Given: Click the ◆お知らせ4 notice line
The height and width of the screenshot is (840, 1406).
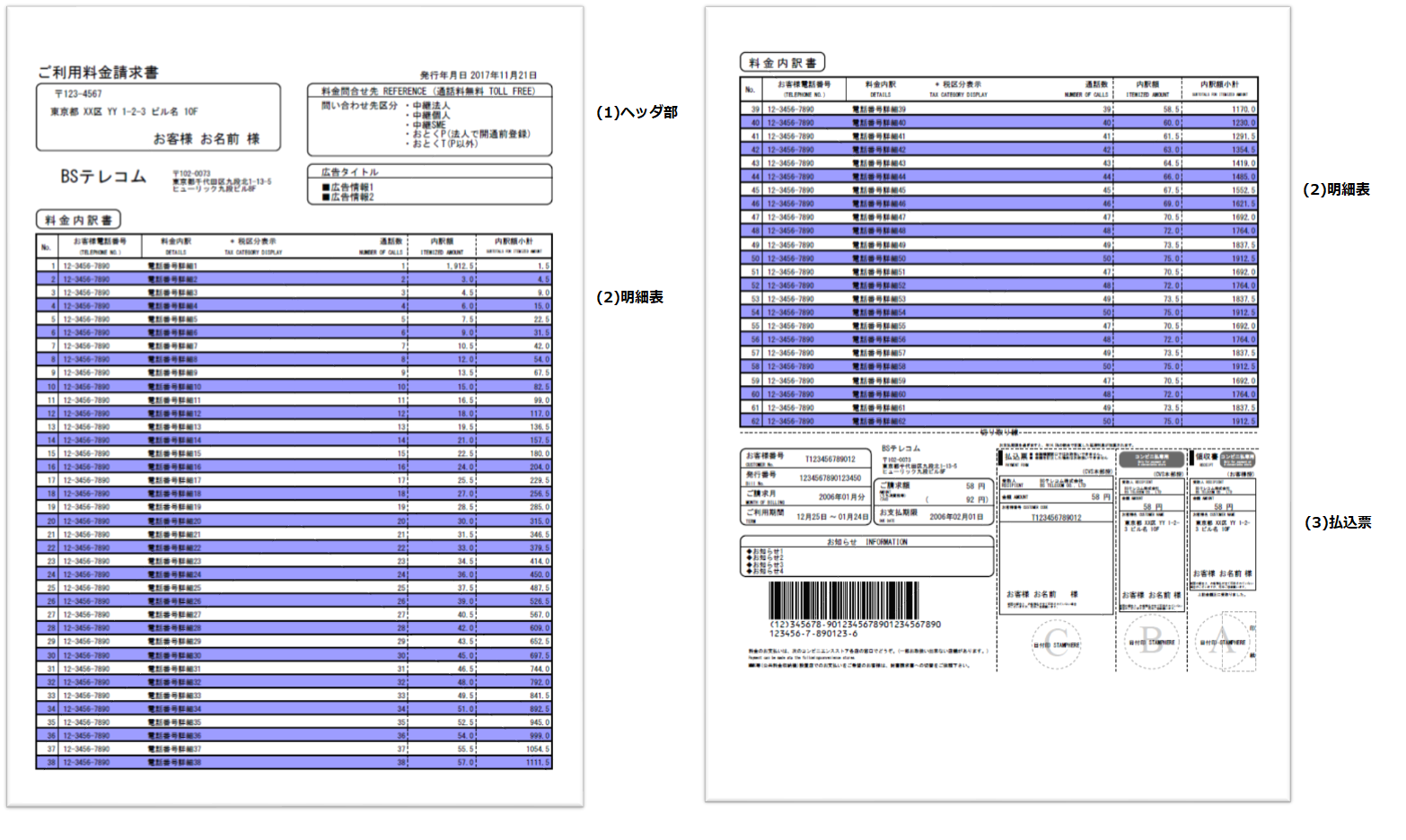Looking at the screenshot, I should 764,571.
